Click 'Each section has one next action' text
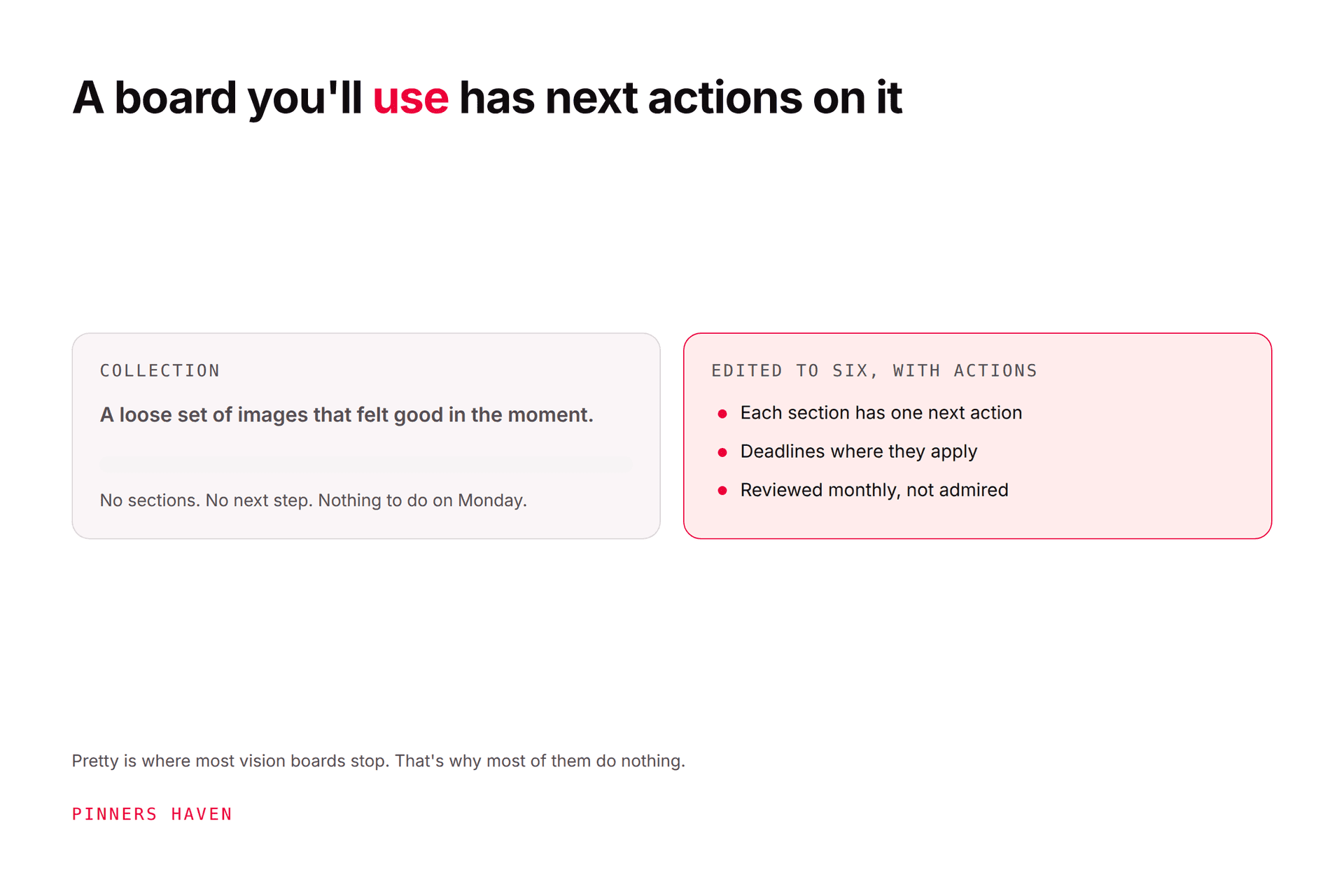Screen dimensions: 1344x896 pyautogui.click(x=881, y=413)
